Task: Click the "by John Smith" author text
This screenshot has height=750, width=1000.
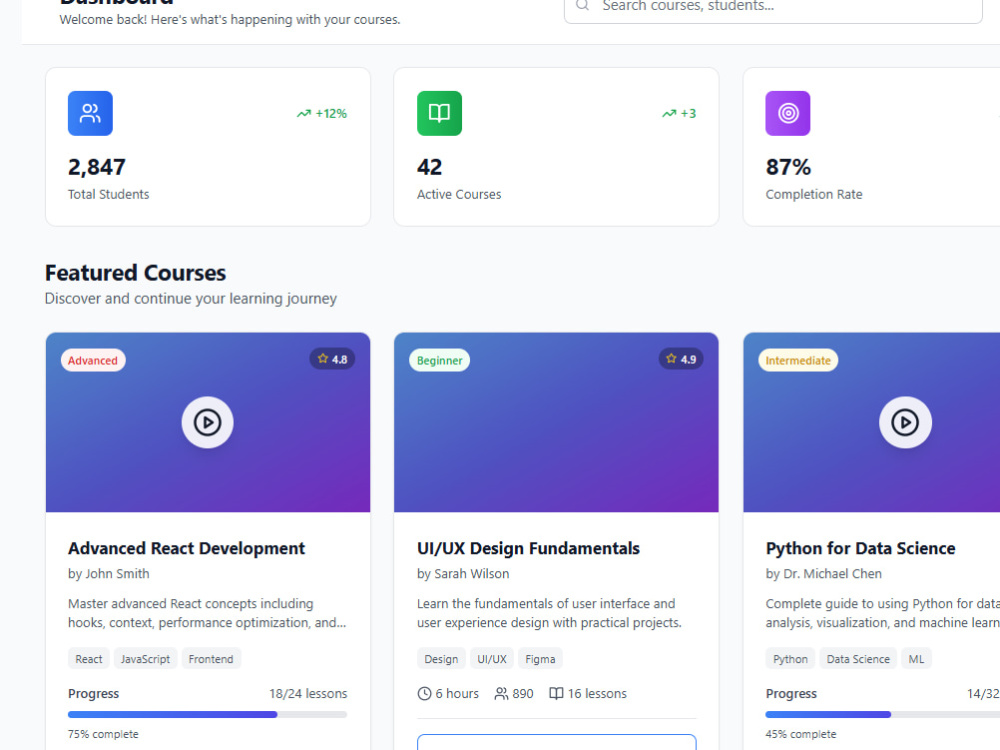Action: click(x=108, y=573)
